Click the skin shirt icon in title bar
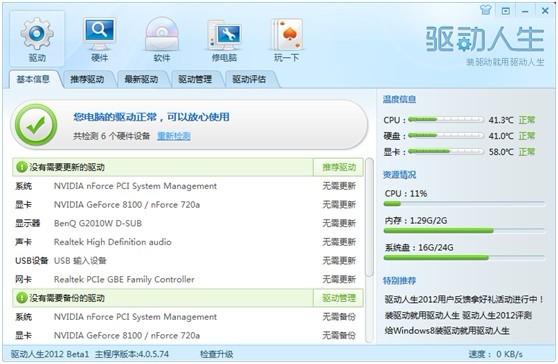Image resolution: width=558 pixels, height=364 pixels. (486, 10)
